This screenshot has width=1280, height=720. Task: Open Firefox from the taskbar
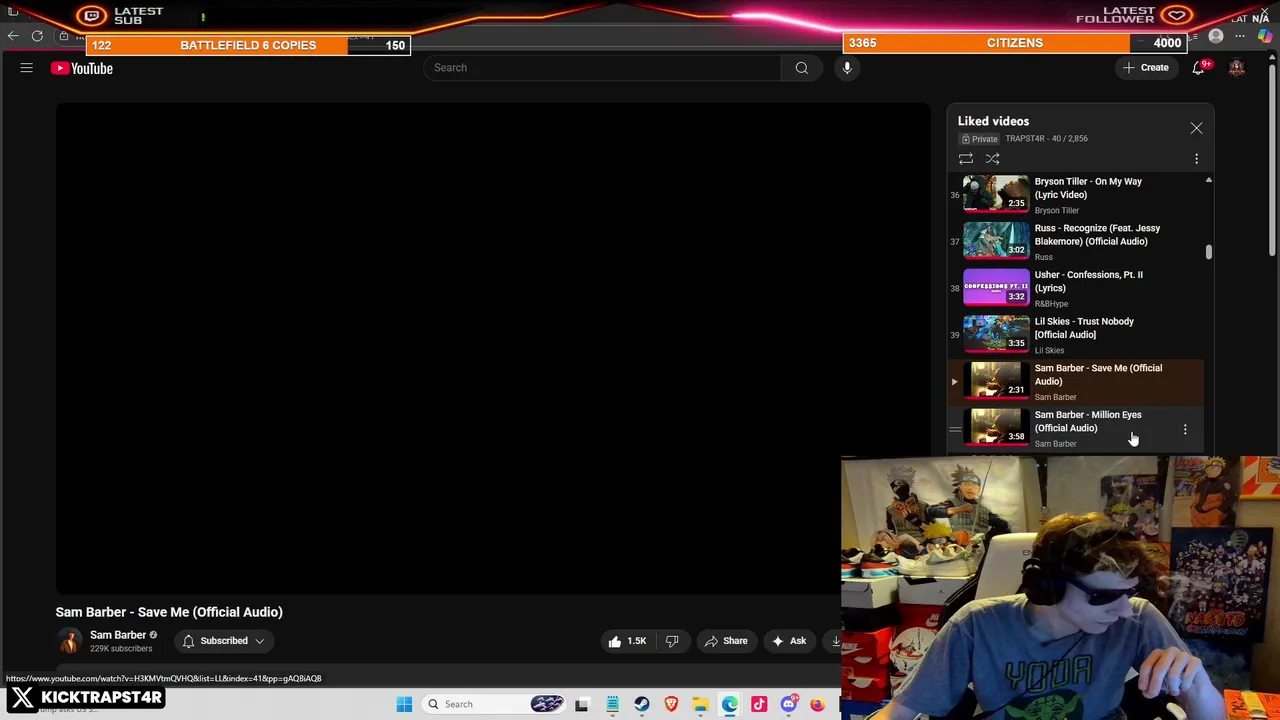tap(818, 704)
